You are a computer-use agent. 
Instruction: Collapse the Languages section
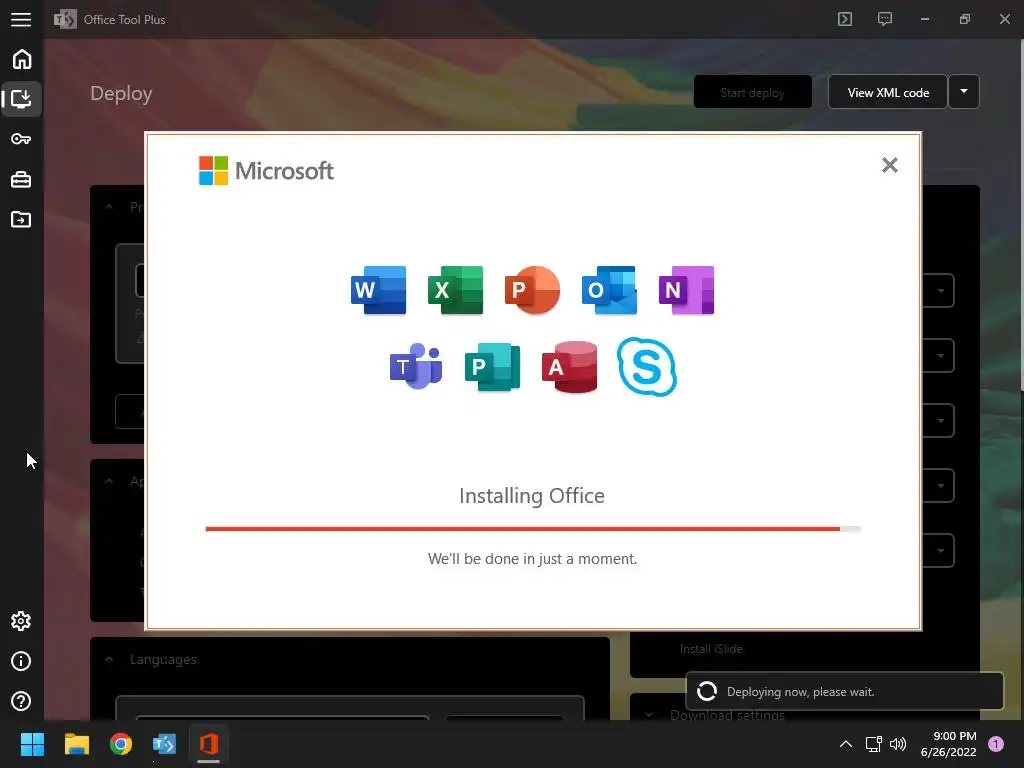point(109,660)
